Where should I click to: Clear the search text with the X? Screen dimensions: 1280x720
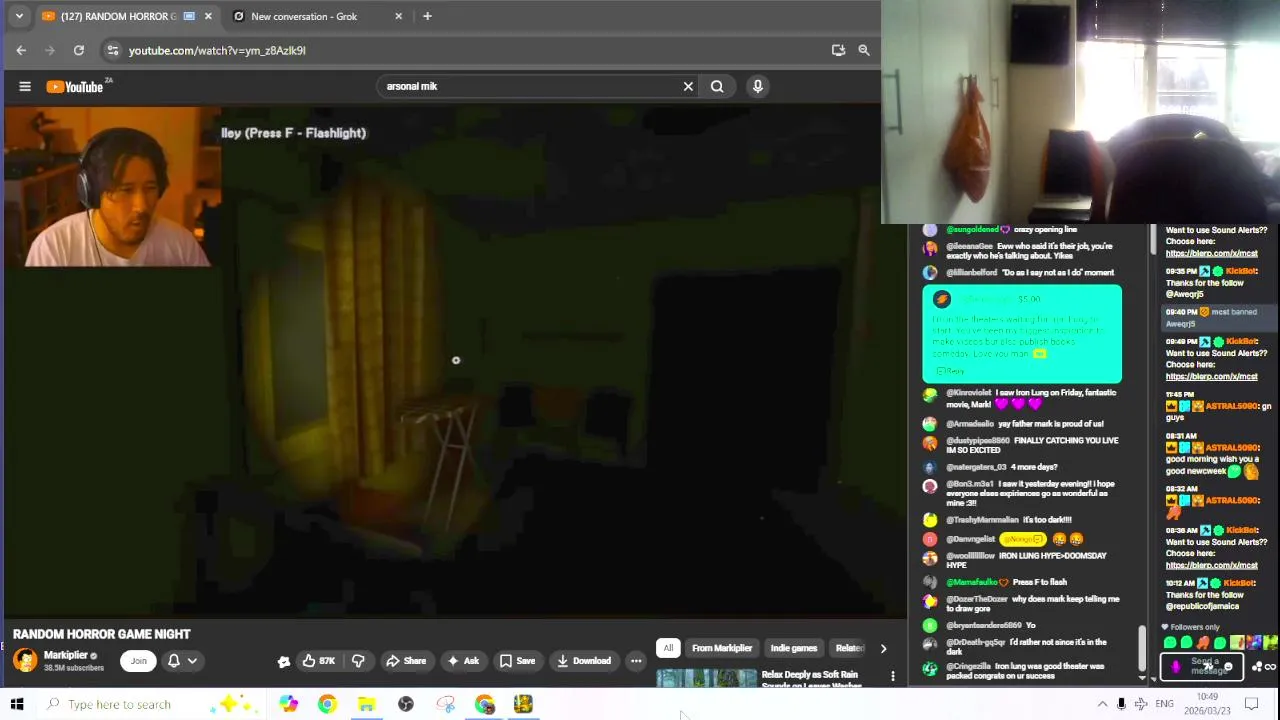(x=688, y=86)
